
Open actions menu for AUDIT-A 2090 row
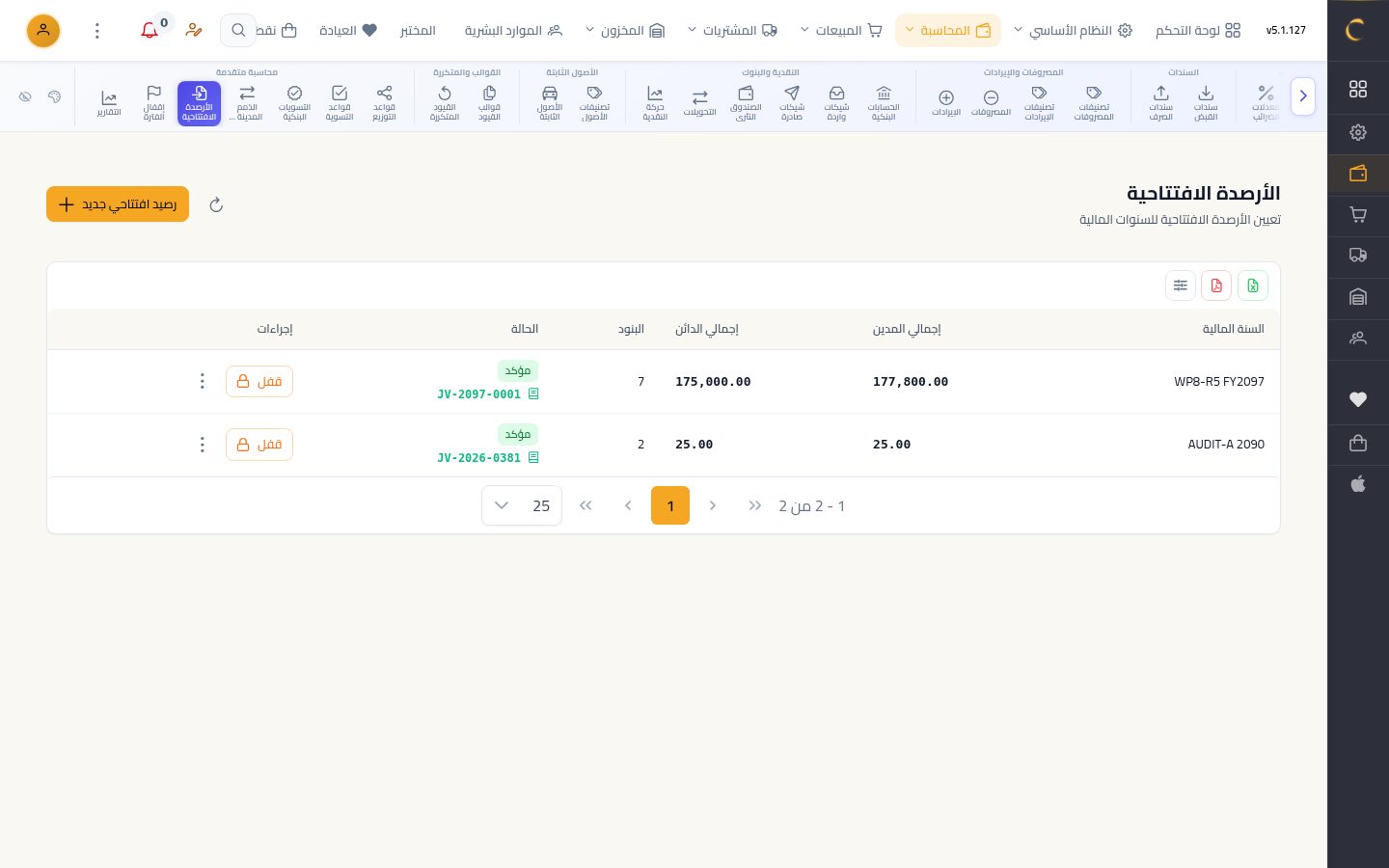coord(202,445)
